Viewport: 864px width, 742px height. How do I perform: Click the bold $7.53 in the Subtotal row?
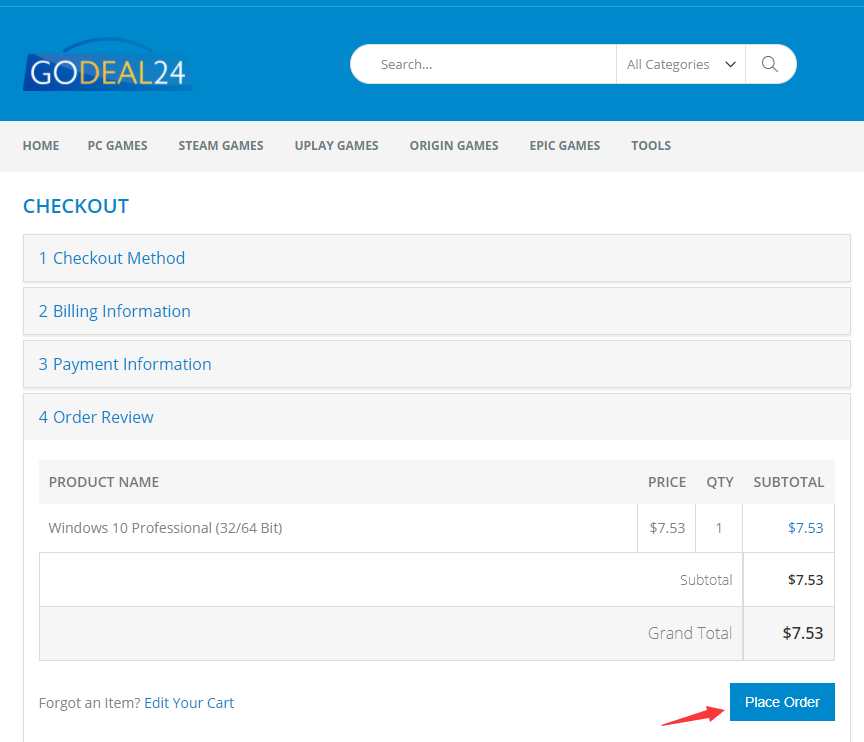[805, 579]
